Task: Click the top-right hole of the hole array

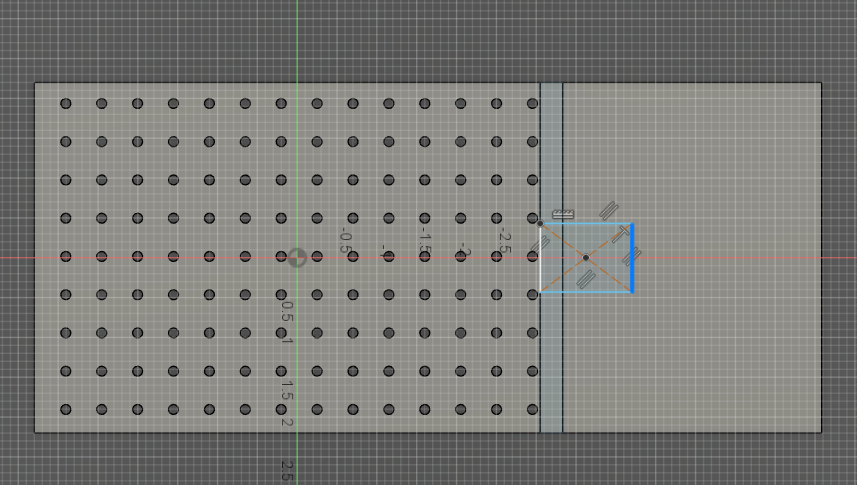Action: 532,104
